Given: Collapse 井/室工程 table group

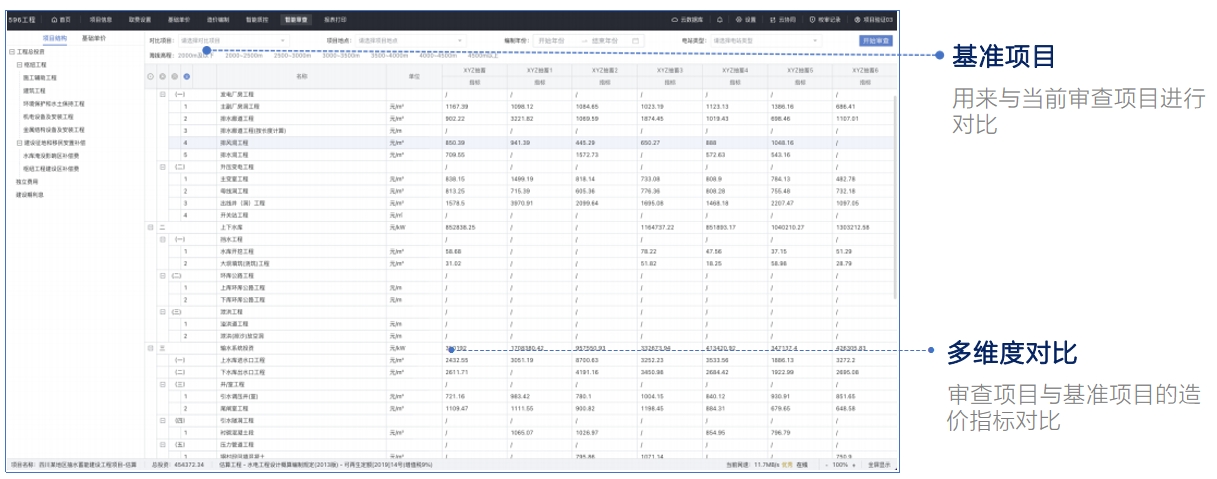Looking at the screenshot, I should pos(163,384).
